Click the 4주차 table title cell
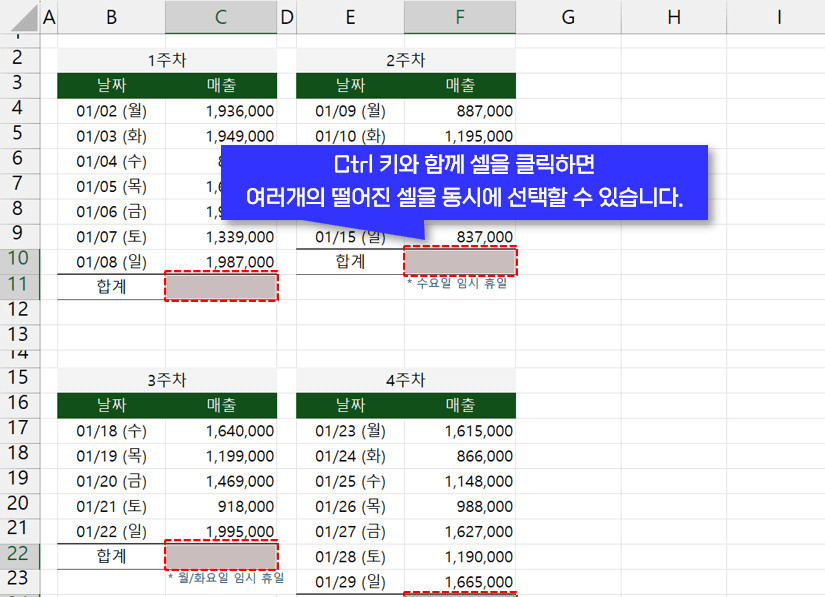Viewport: 825px width, 597px height. pyautogui.click(x=405, y=380)
